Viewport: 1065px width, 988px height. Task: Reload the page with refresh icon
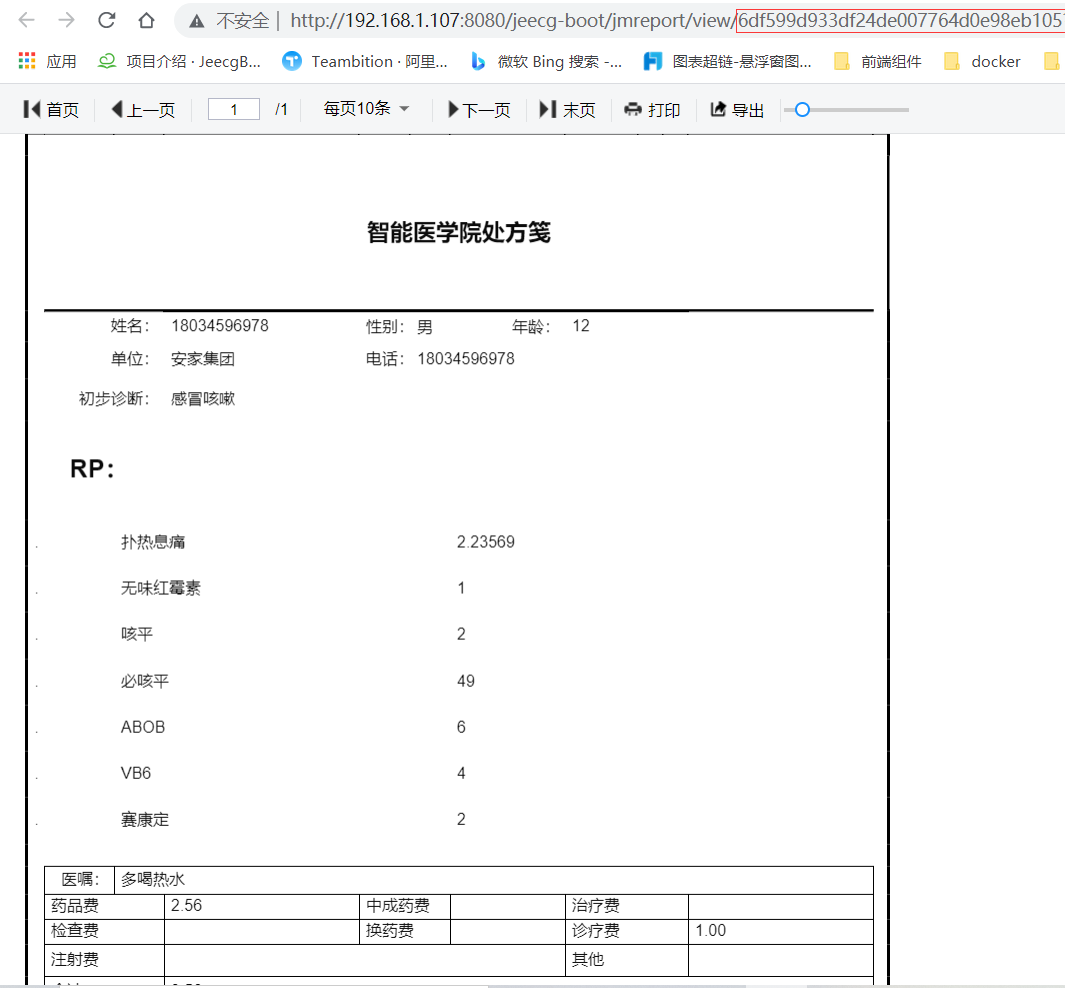pos(107,20)
